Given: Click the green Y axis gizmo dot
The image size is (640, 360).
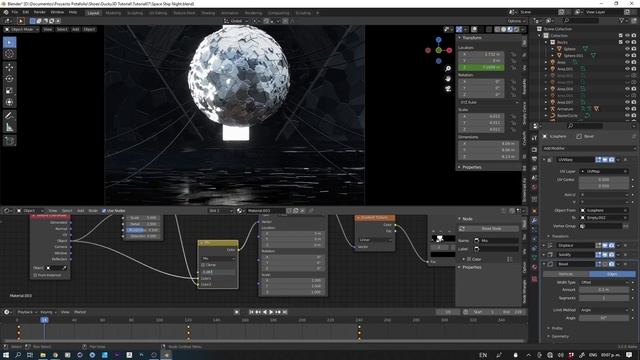Looking at the screenshot, I should click(438, 50).
